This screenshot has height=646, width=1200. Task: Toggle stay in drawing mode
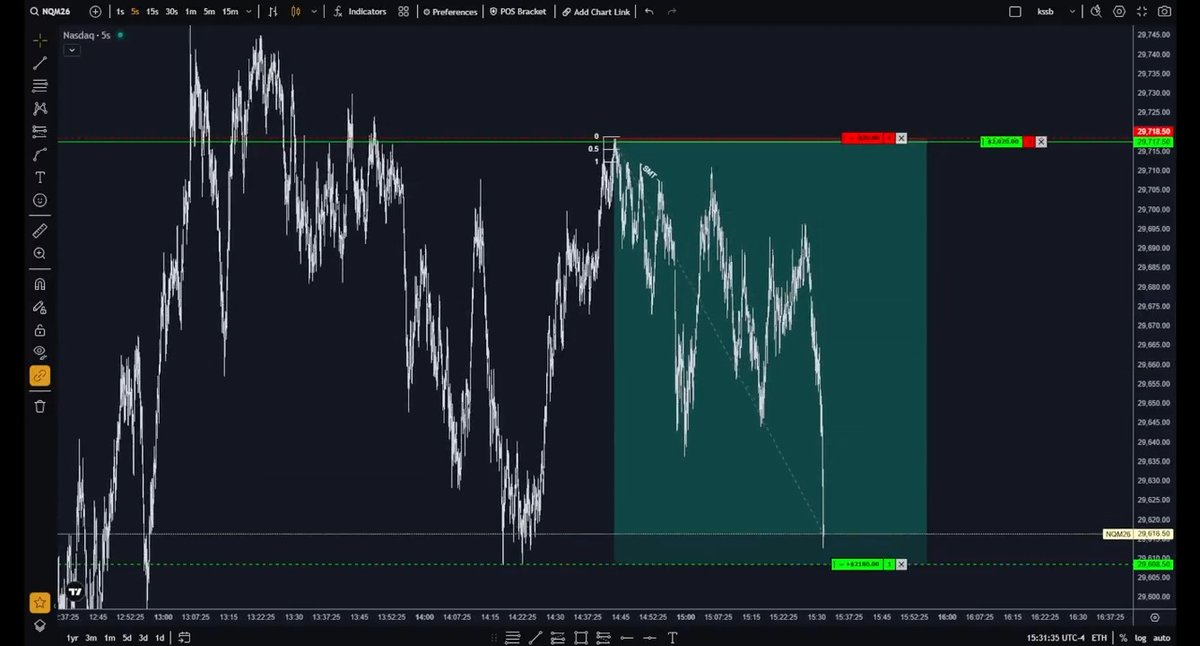point(40,307)
